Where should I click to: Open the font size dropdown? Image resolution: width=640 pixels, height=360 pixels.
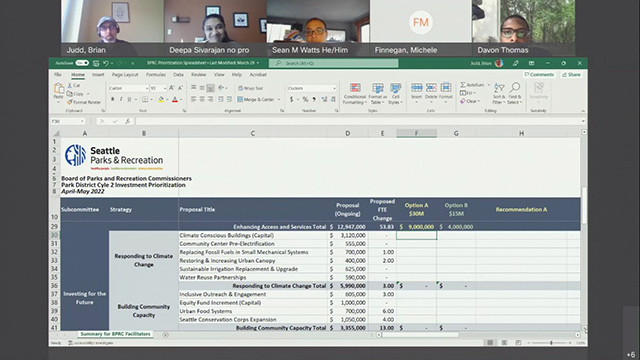tap(165, 88)
